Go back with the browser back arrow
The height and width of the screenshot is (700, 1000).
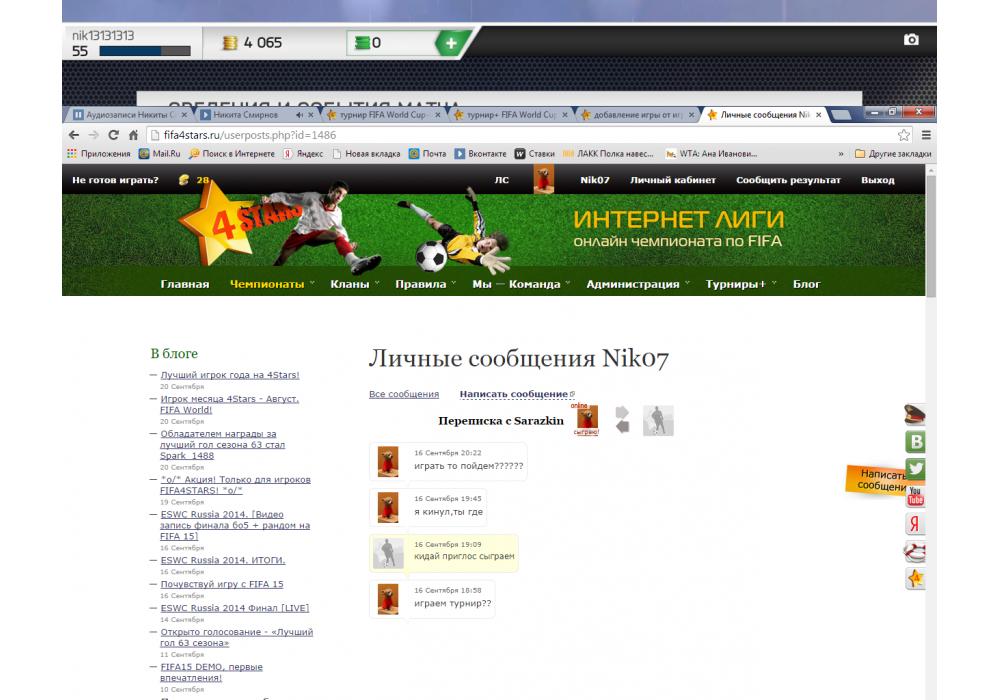pos(74,135)
